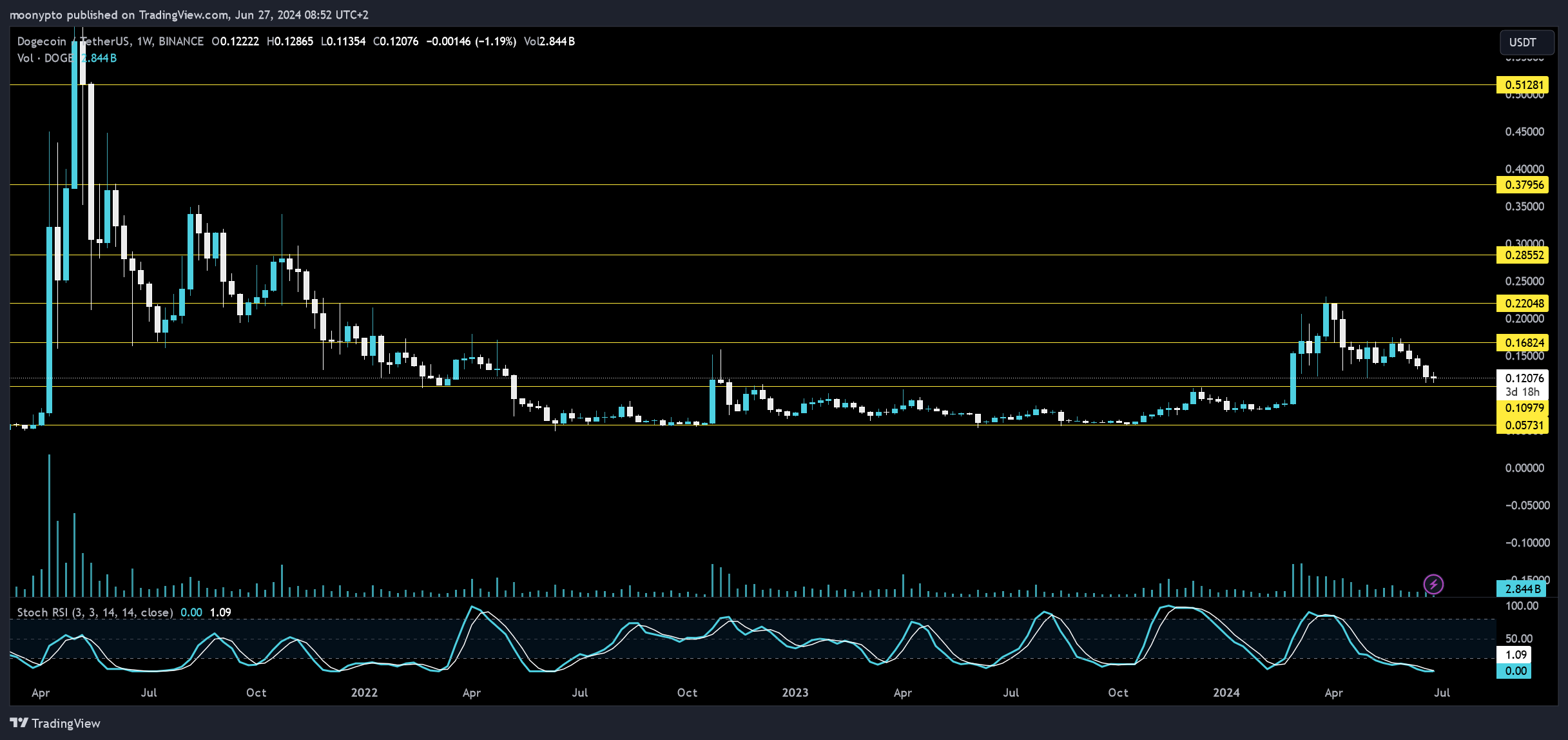
Task: Open the USDT currency selector
Action: pos(1527,43)
